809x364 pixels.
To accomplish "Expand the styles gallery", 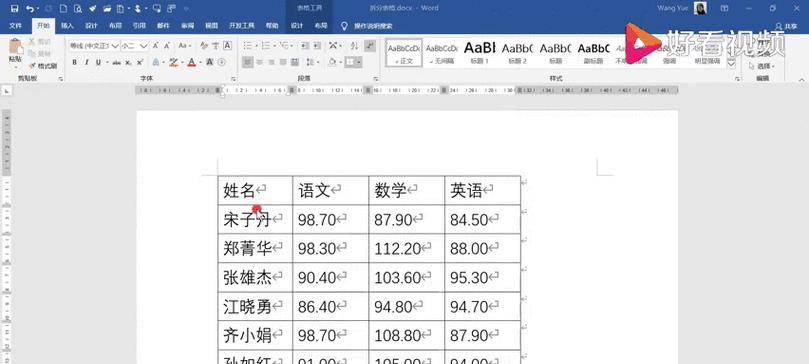I will [x=731, y=64].
